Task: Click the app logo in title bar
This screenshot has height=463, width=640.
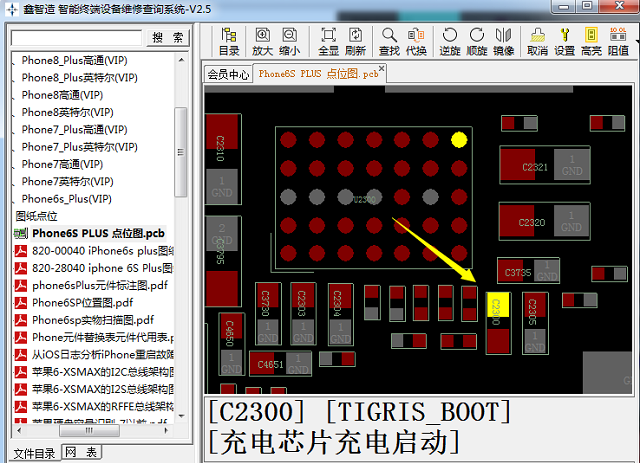Action: (12, 9)
